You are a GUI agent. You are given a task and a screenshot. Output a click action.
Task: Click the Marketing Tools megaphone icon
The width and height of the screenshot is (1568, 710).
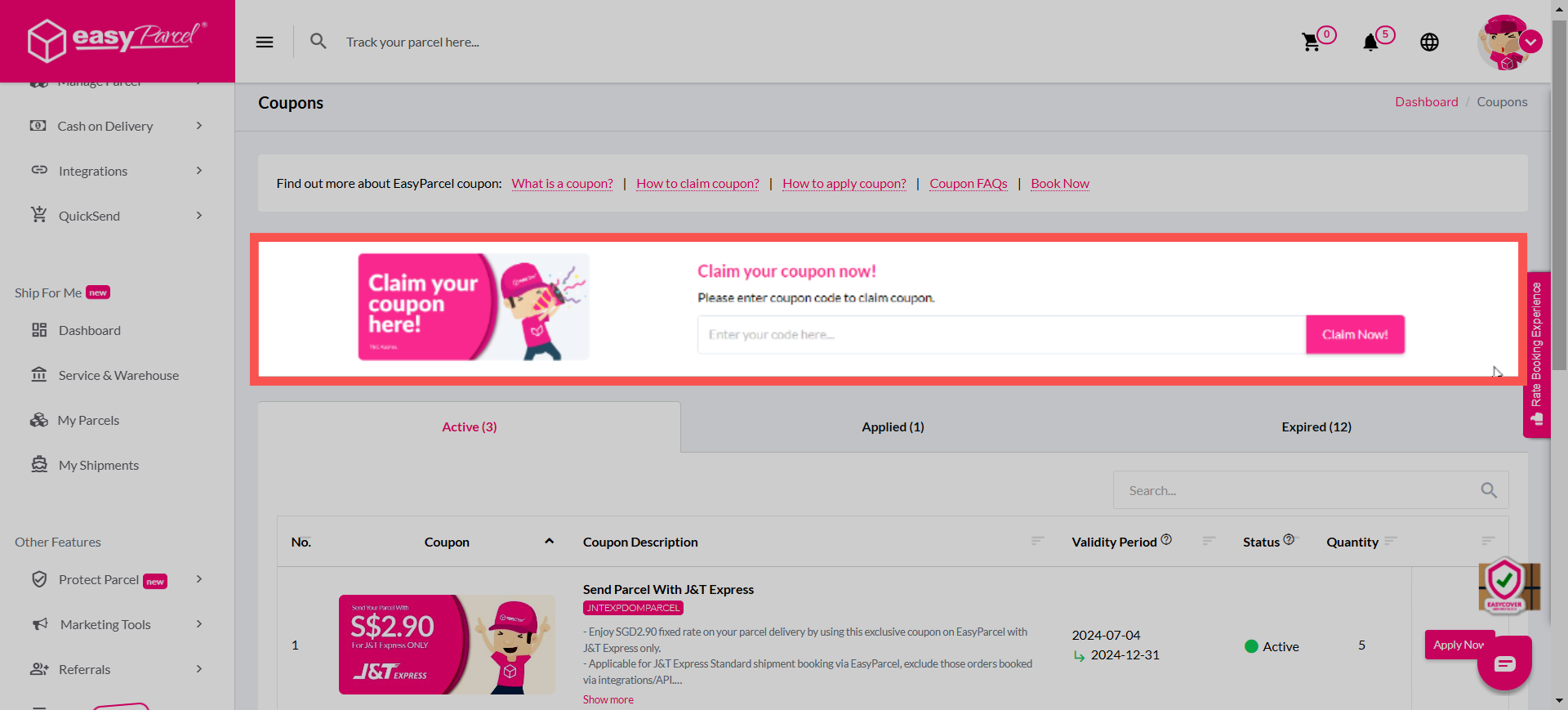click(x=39, y=624)
